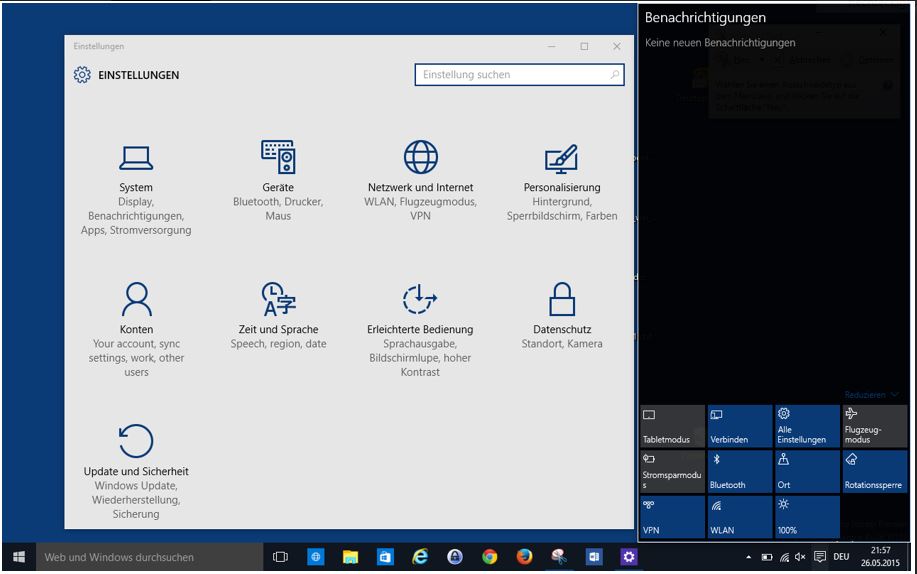This screenshot has width=917, height=574.
Task: Open Konten account settings
Action: tap(136, 328)
